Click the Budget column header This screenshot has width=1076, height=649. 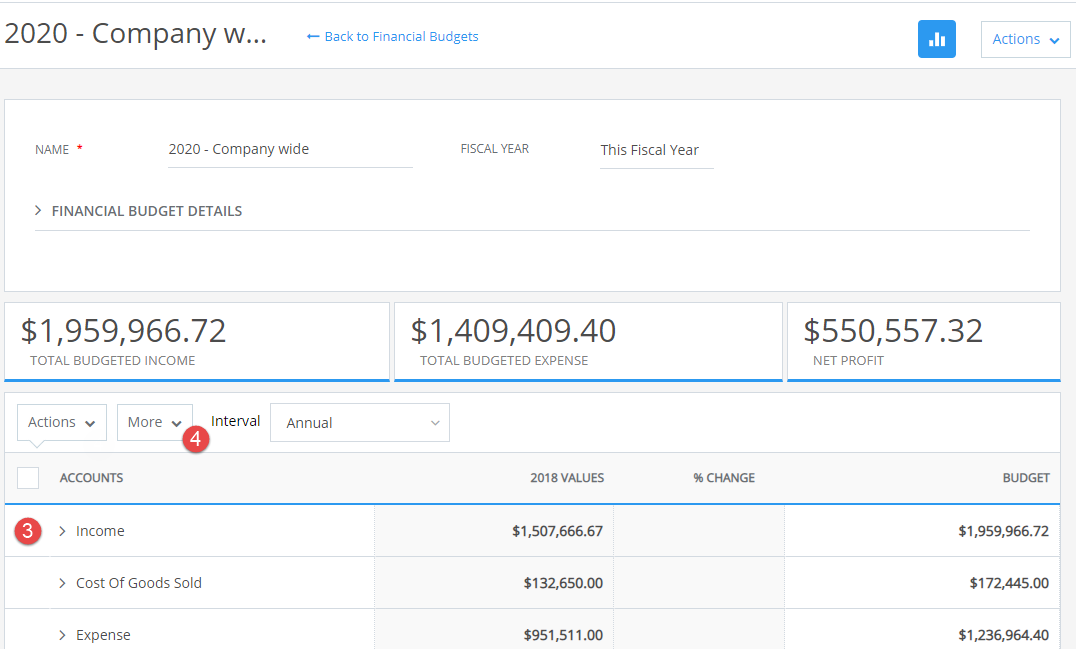click(1026, 477)
